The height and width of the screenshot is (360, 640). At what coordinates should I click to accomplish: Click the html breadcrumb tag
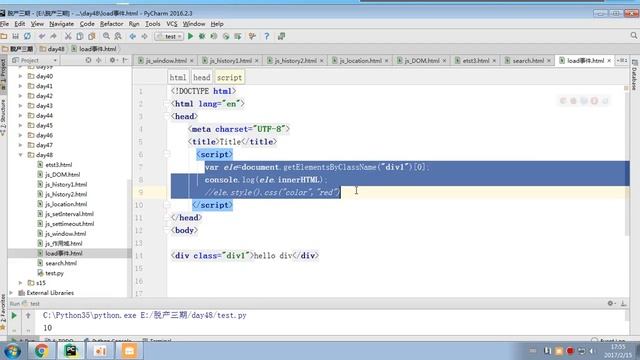tap(178, 77)
